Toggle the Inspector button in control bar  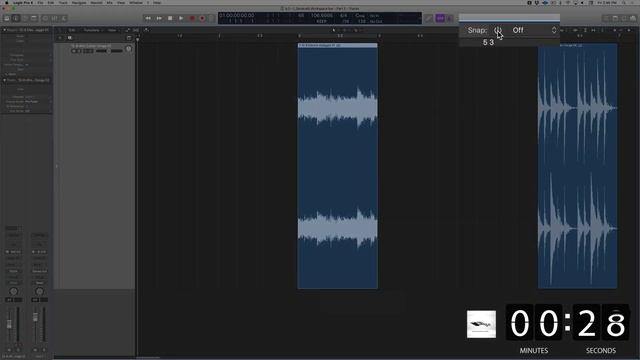click(16, 18)
